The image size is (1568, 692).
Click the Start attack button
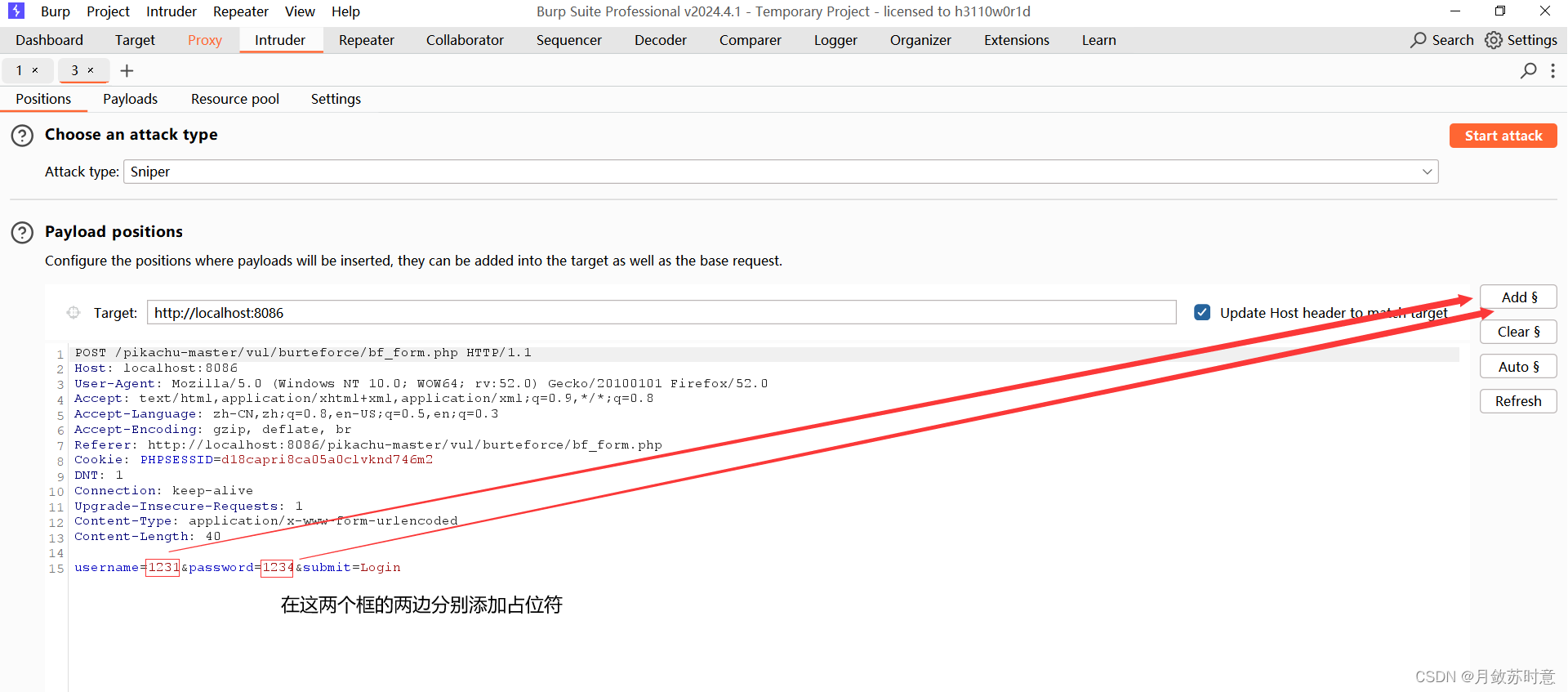click(x=1503, y=136)
